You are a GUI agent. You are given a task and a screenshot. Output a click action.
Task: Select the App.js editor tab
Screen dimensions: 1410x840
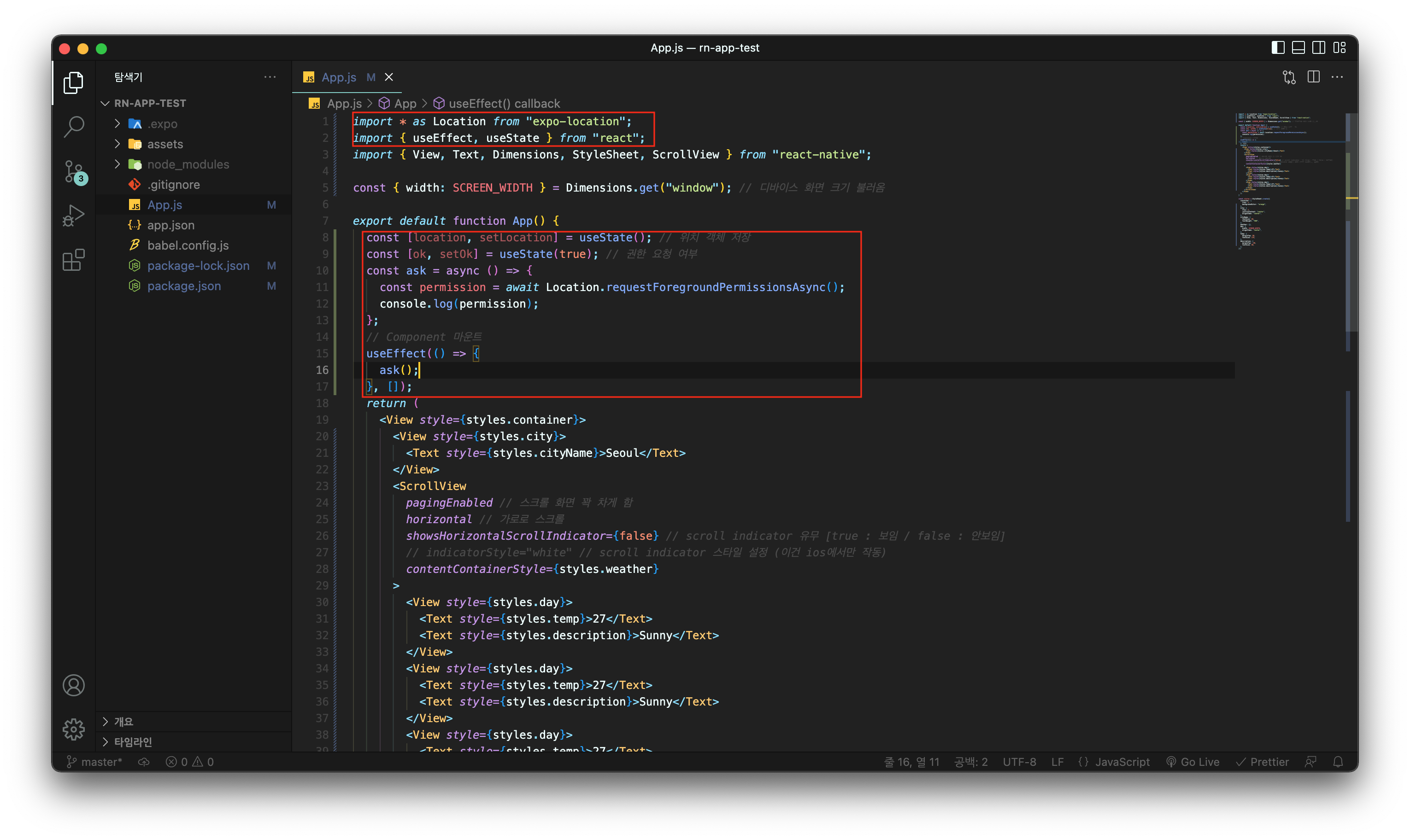(339, 77)
